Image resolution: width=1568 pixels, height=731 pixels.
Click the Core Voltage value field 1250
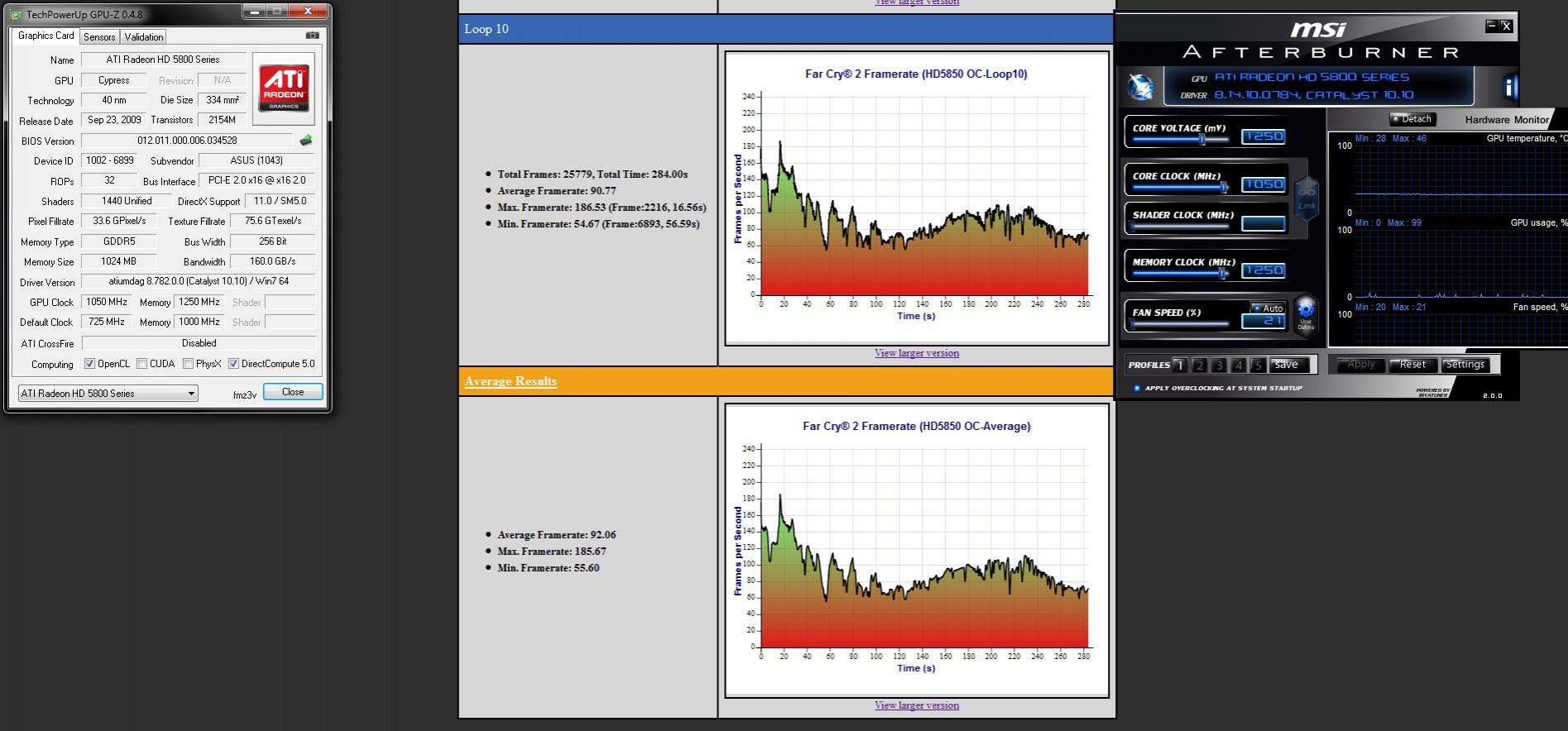(x=1263, y=136)
